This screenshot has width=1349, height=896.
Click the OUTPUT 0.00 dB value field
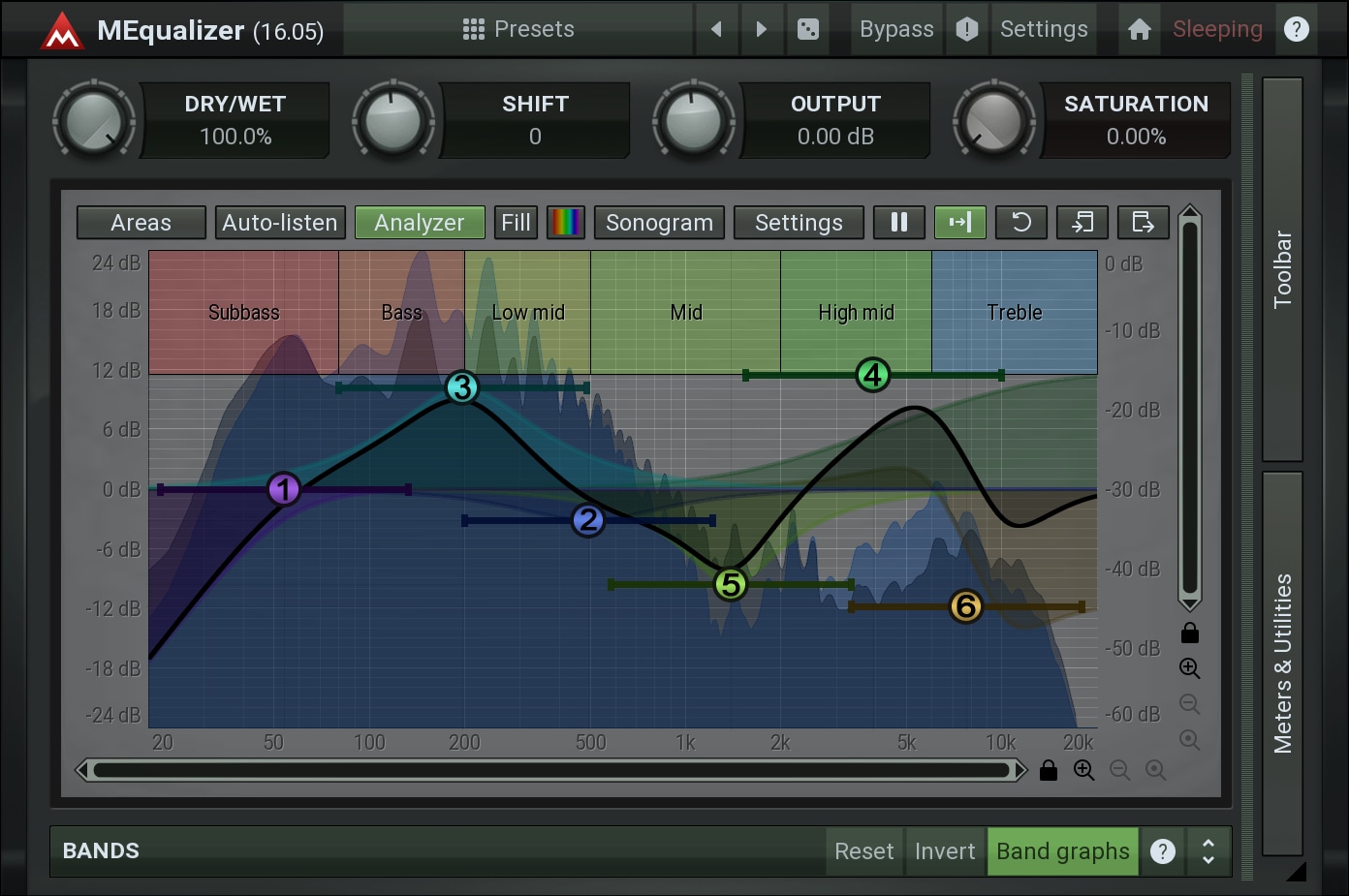pos(835,137)
